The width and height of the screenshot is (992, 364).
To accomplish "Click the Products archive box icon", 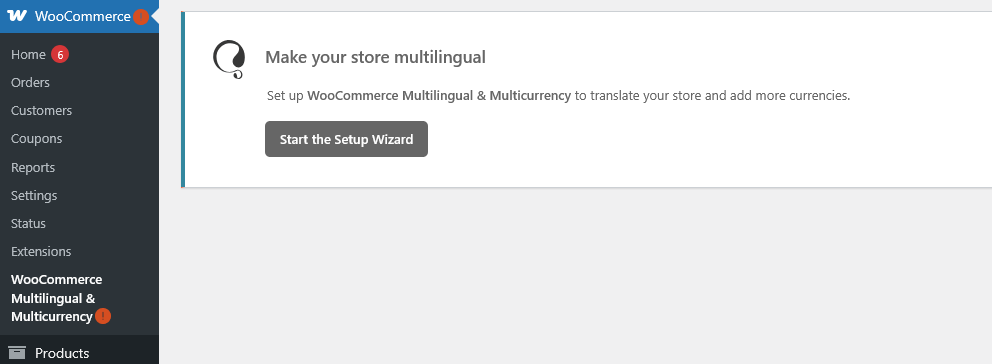I will pyautogui.click(x=17, y=353).
